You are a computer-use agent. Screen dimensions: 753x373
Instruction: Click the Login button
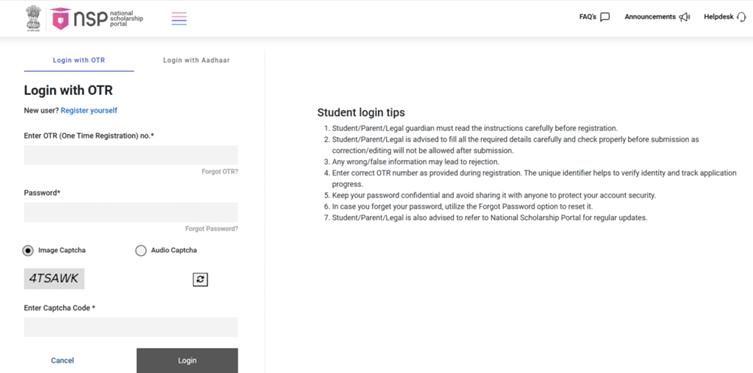187,361
